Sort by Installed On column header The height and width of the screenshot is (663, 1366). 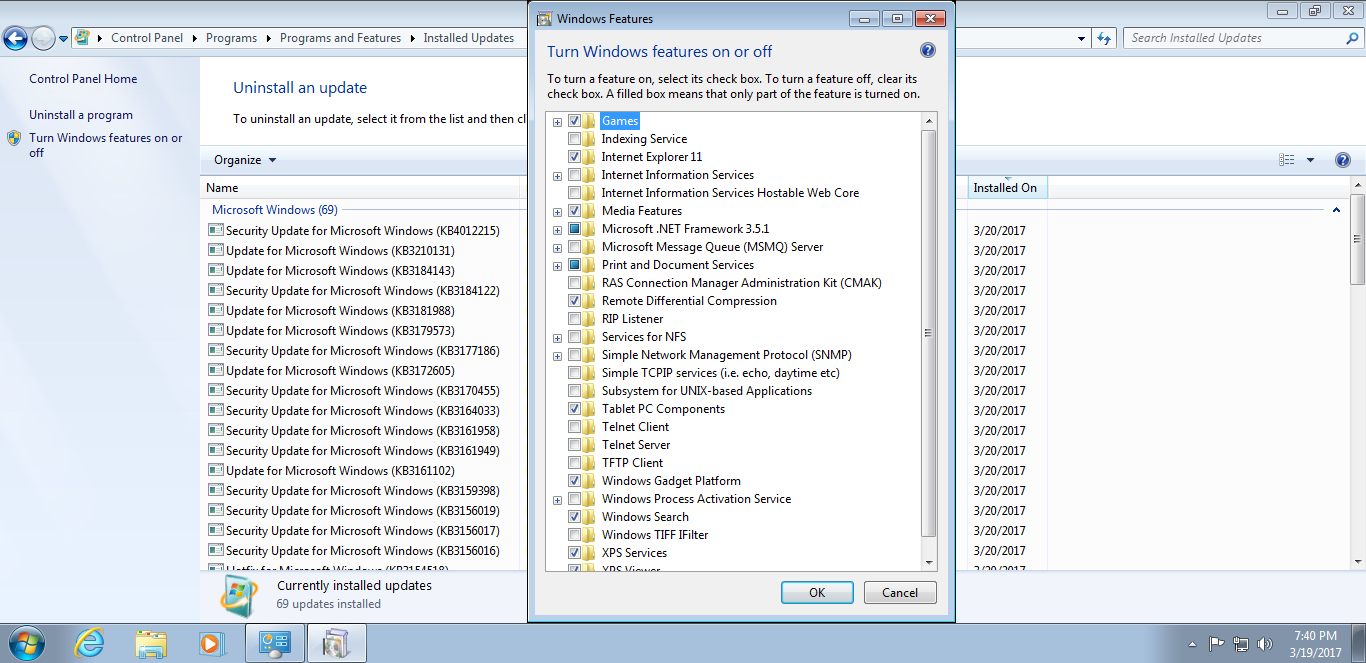1007,187
